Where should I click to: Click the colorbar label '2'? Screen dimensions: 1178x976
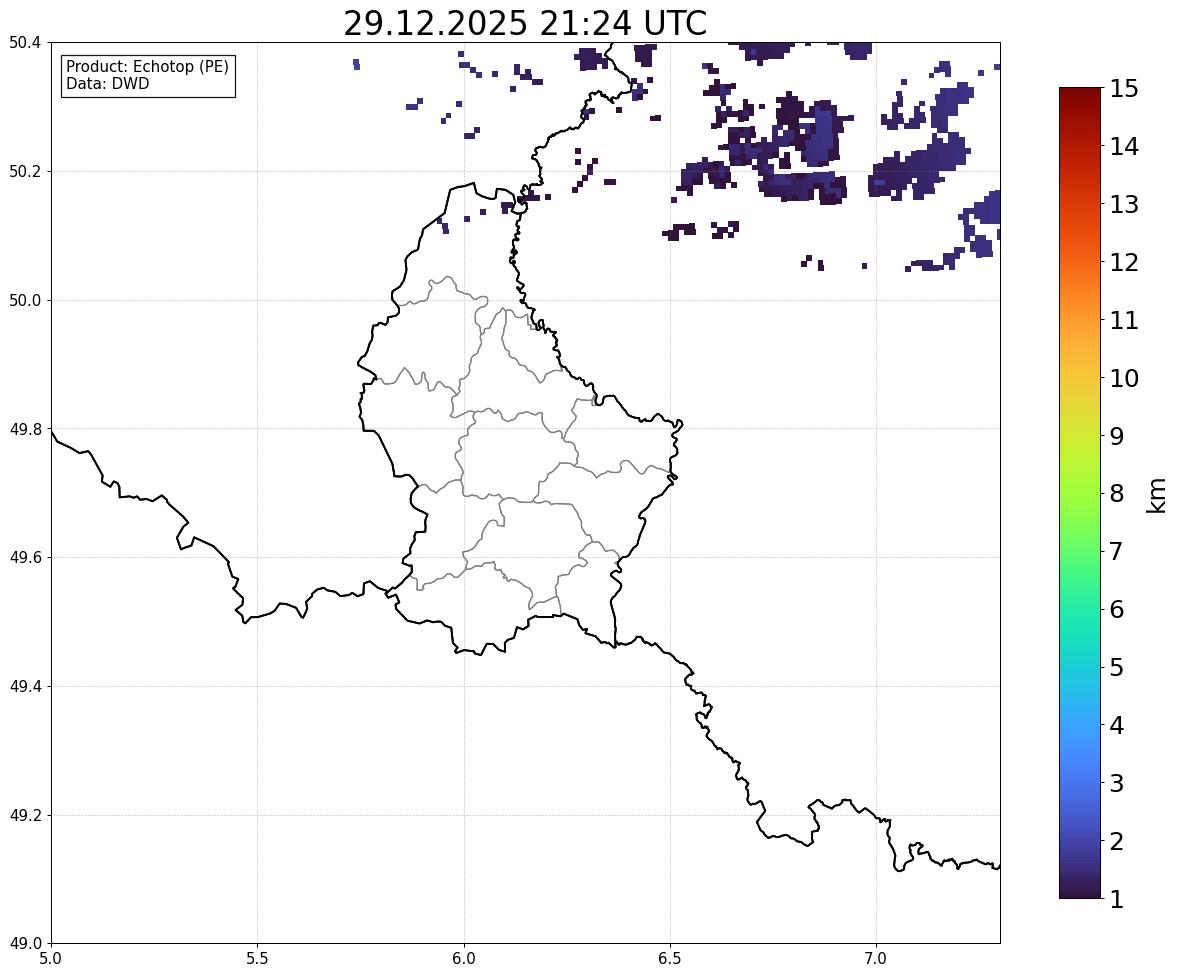coord(1117,841)
